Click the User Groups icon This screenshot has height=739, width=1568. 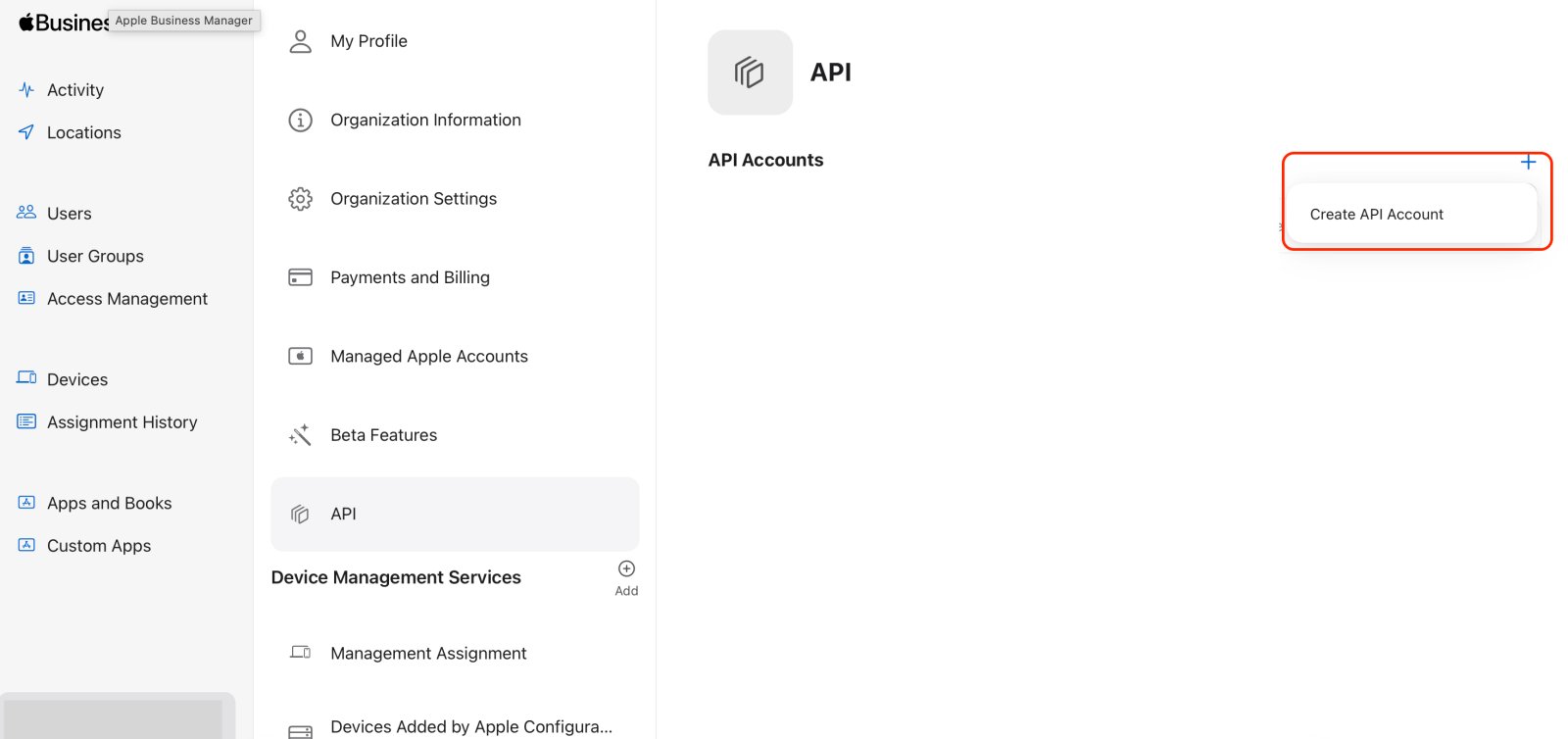(26, 256)
